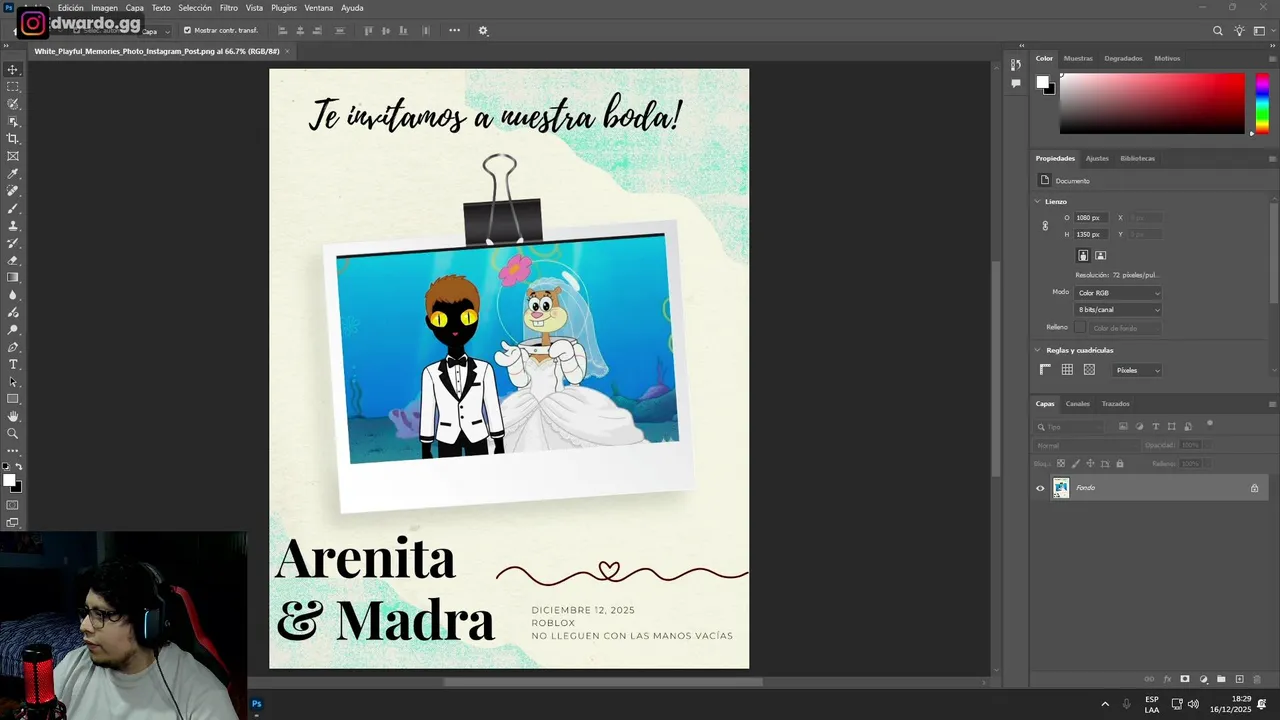This screenshot has width=1280, height=720.
Task: Select the Frame tool
Action: [x=13, y=156]
